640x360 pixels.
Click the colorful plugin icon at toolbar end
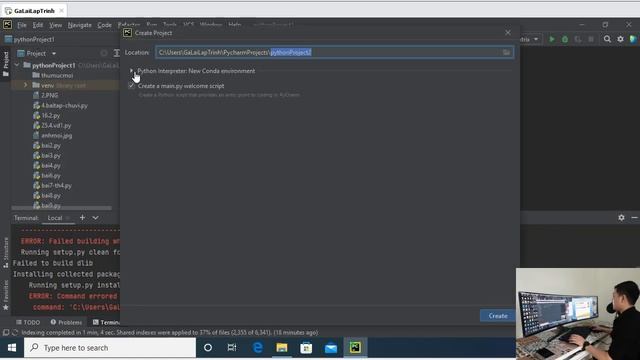633,39
